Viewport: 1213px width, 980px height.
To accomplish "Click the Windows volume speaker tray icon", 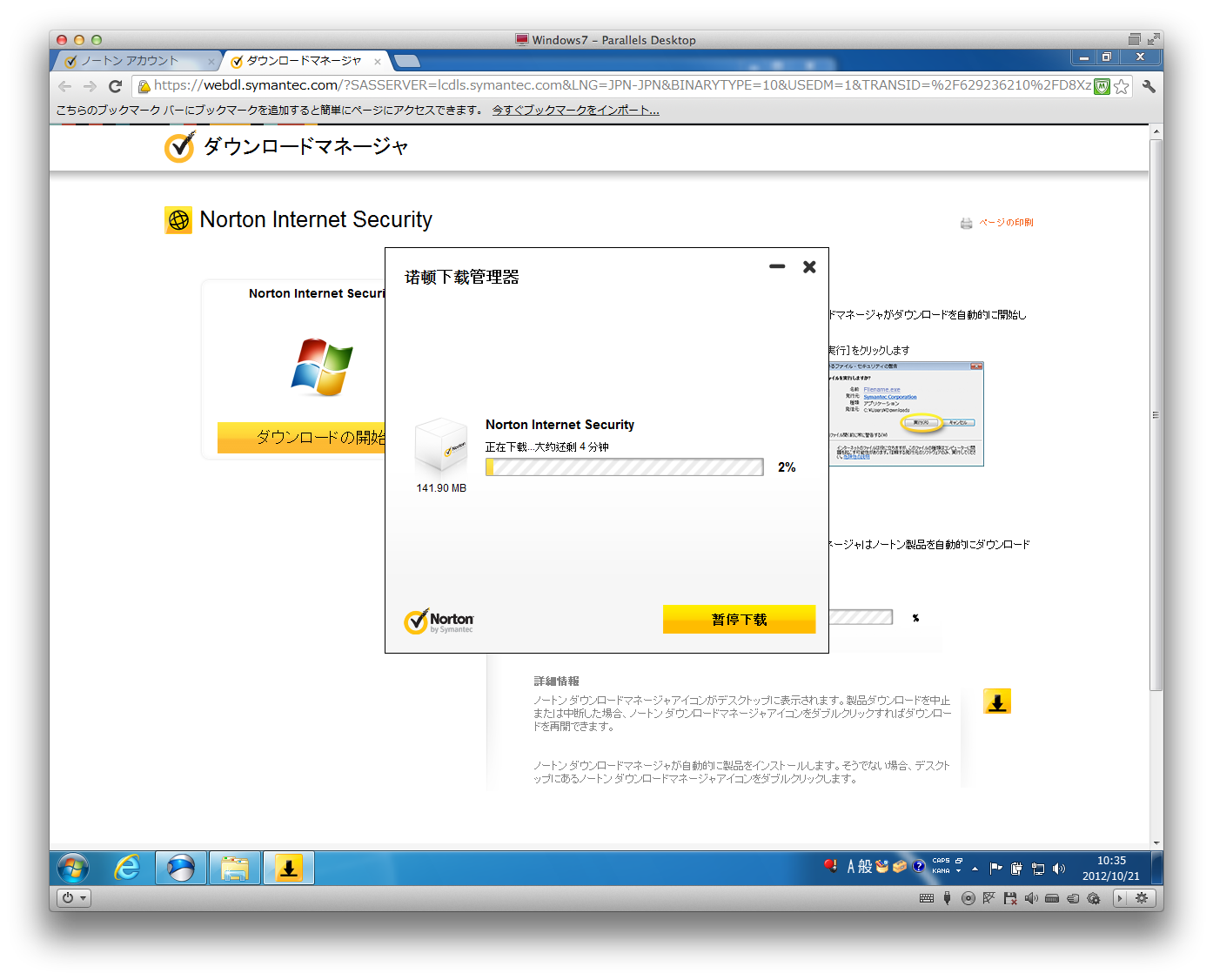I will click(1059, 869).
